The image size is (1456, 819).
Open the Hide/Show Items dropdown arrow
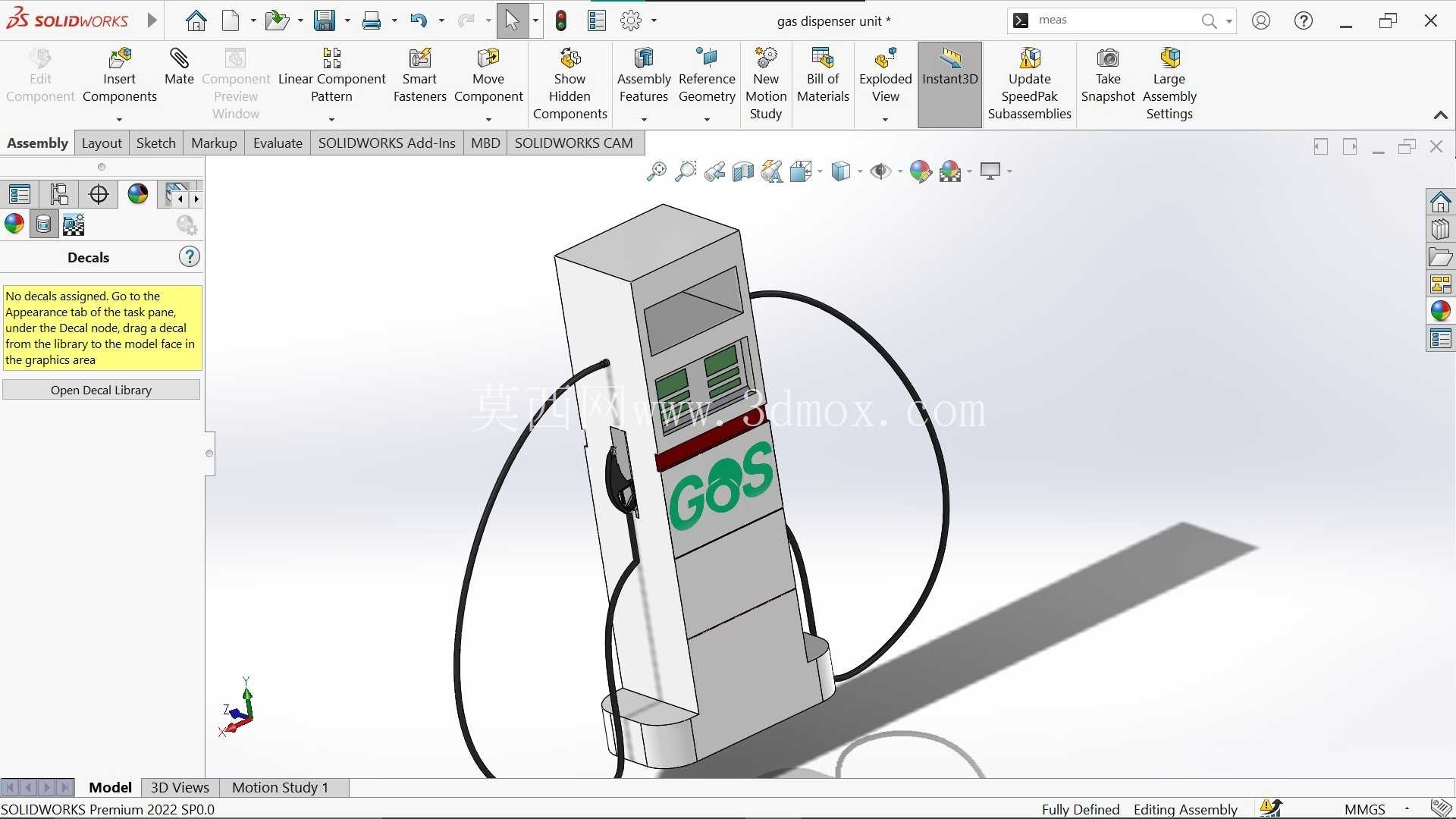click(900, 171)
